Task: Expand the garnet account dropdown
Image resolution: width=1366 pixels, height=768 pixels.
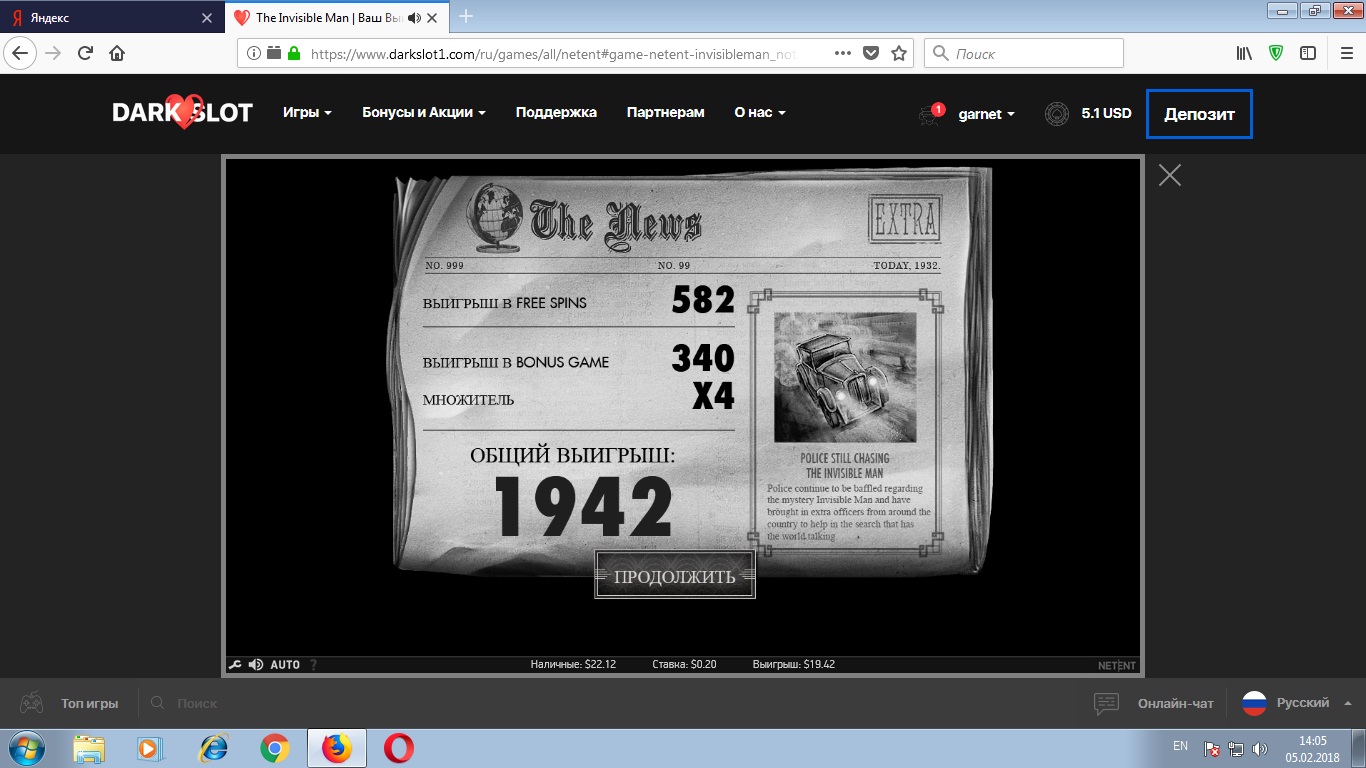Action: pos(986,114)
